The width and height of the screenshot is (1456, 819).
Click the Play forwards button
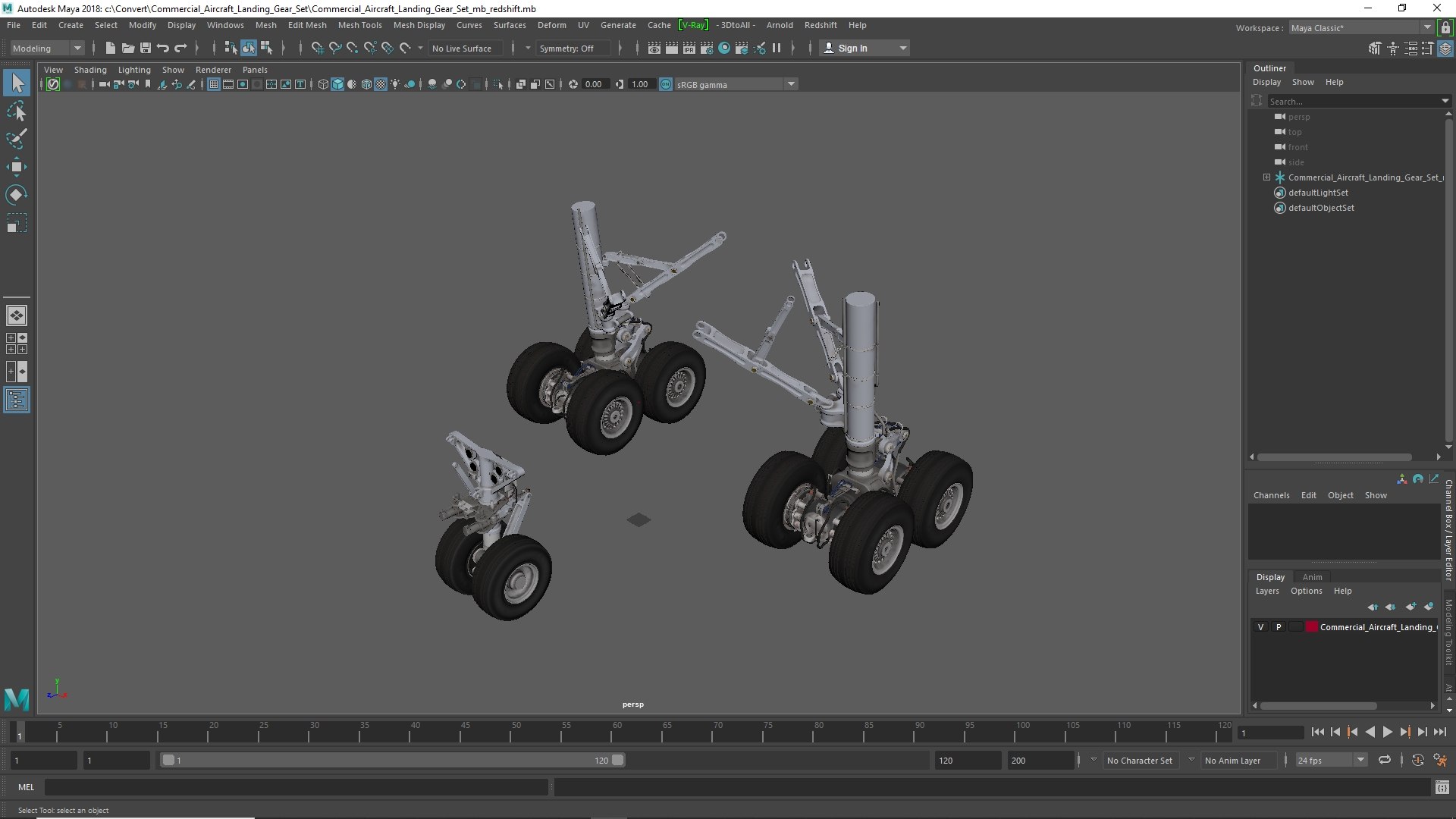(x=1387, y=732)
